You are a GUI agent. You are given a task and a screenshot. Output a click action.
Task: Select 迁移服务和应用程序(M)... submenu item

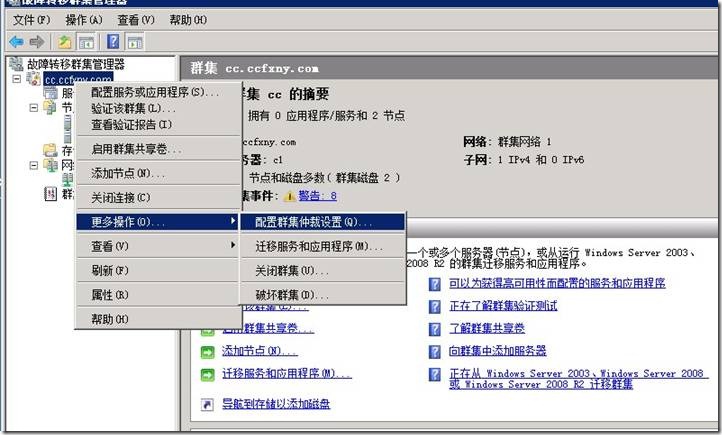323,246
